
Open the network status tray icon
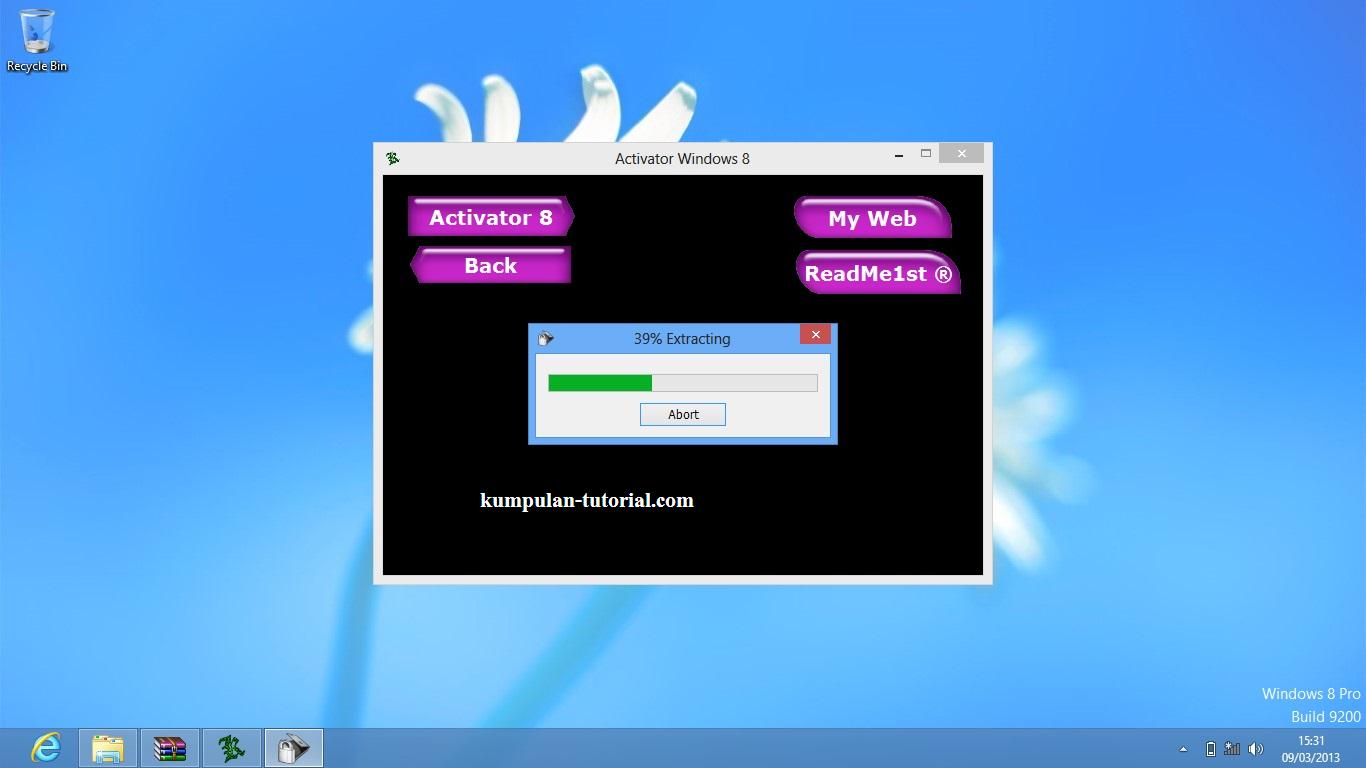tap(1232, 749)
